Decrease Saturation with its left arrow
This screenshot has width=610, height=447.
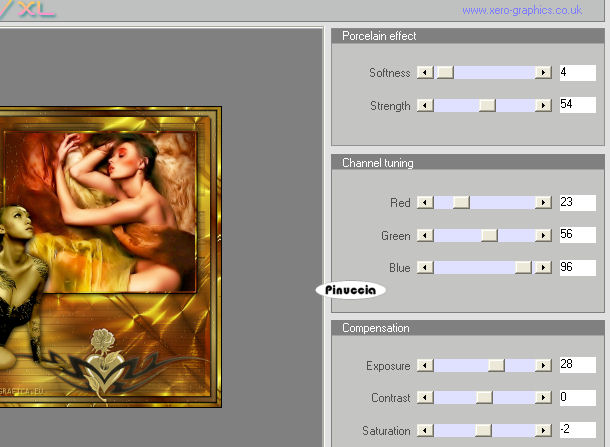click(x=425, y=430)
